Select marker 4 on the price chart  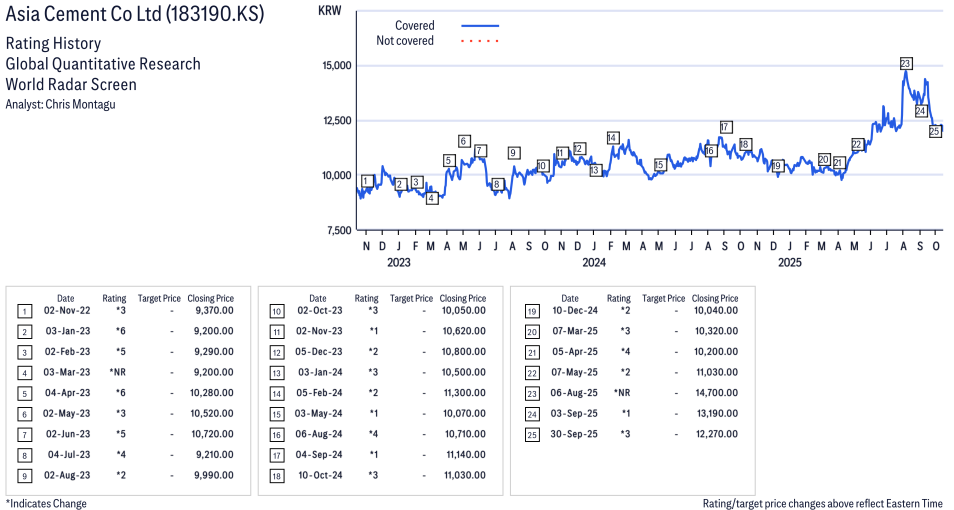pyautogui.click(x=431, y=198)
